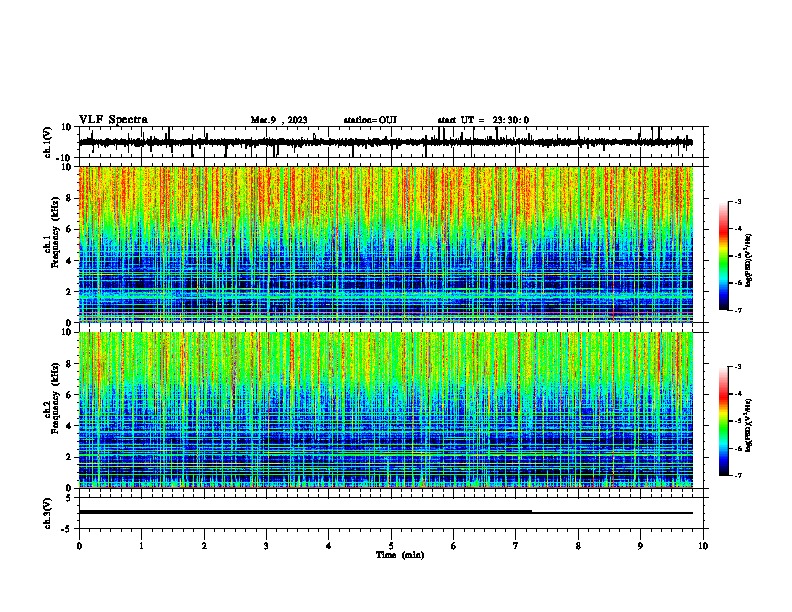This screenshot has height=612, width=792.
Task: Click the '-6' label on ch.2 color bar
Action: pos(737,448)
